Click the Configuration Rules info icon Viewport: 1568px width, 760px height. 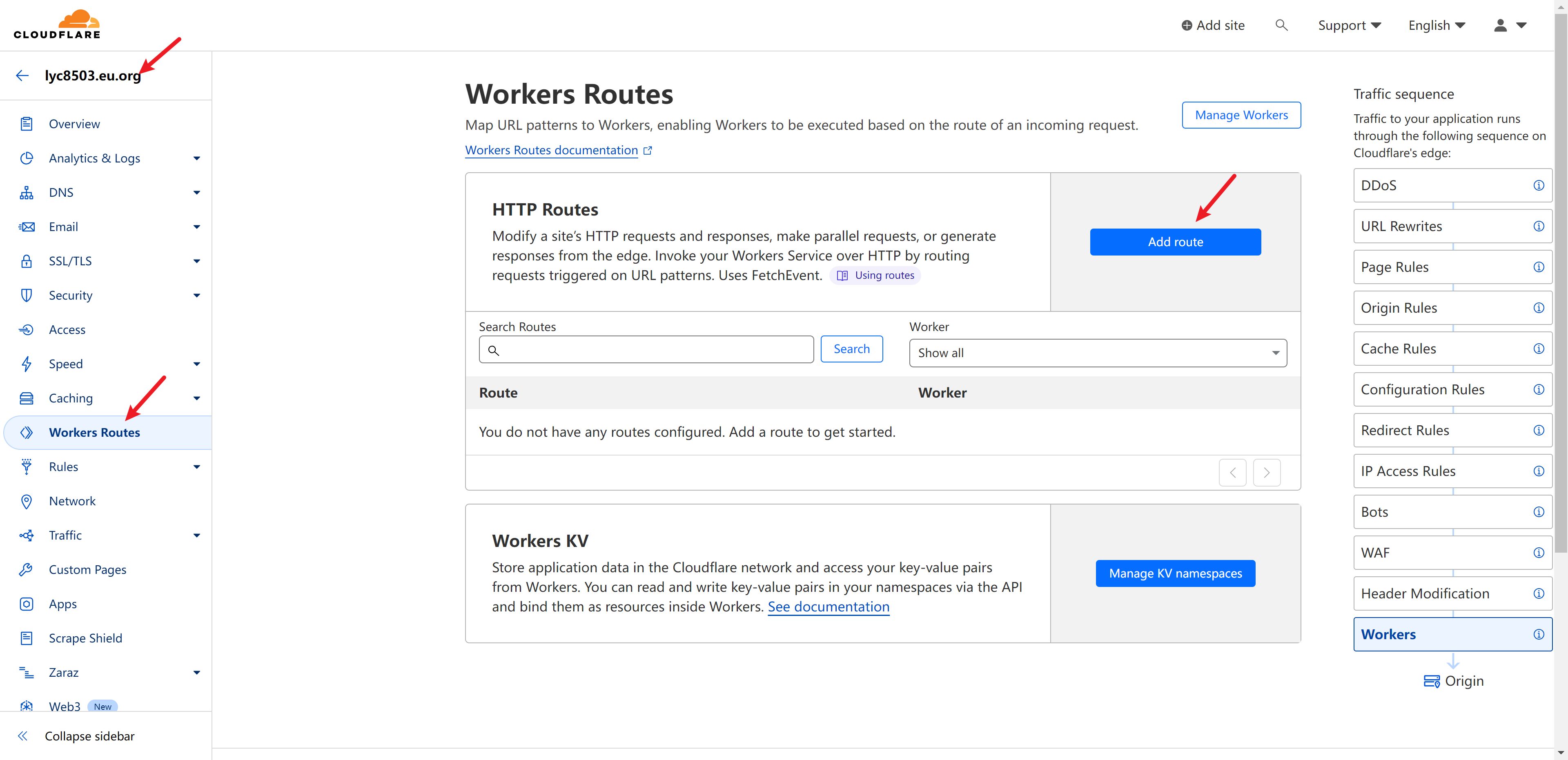click(1538, 389)
